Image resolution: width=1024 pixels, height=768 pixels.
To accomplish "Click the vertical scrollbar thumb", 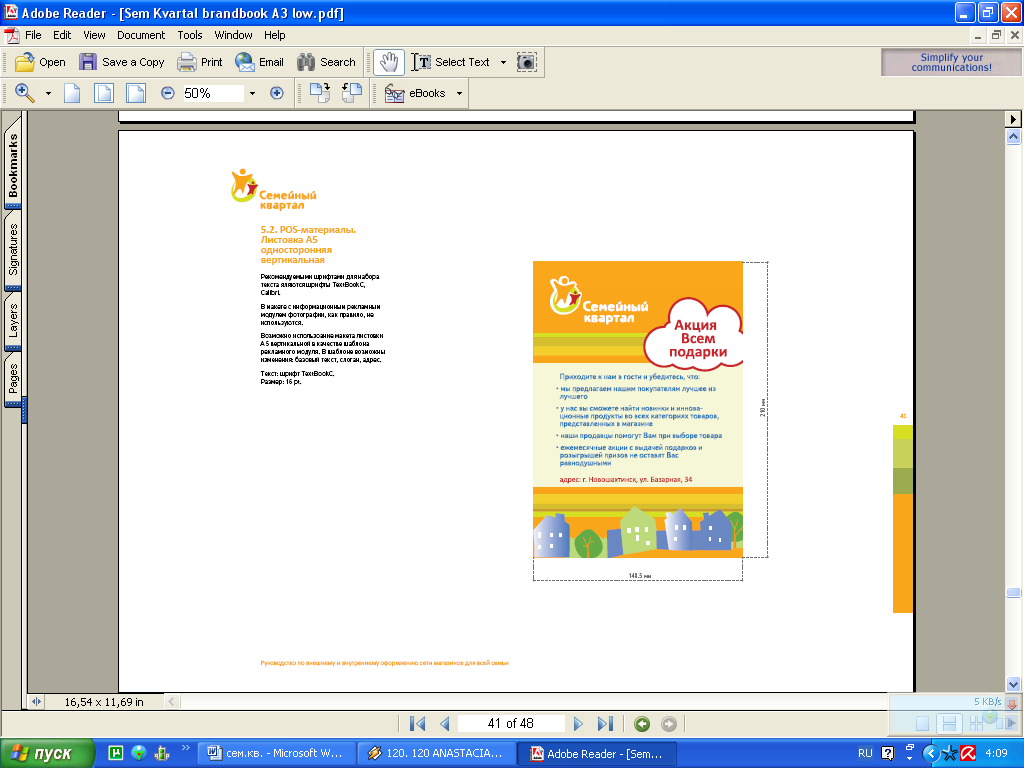I will (1013, 592).
